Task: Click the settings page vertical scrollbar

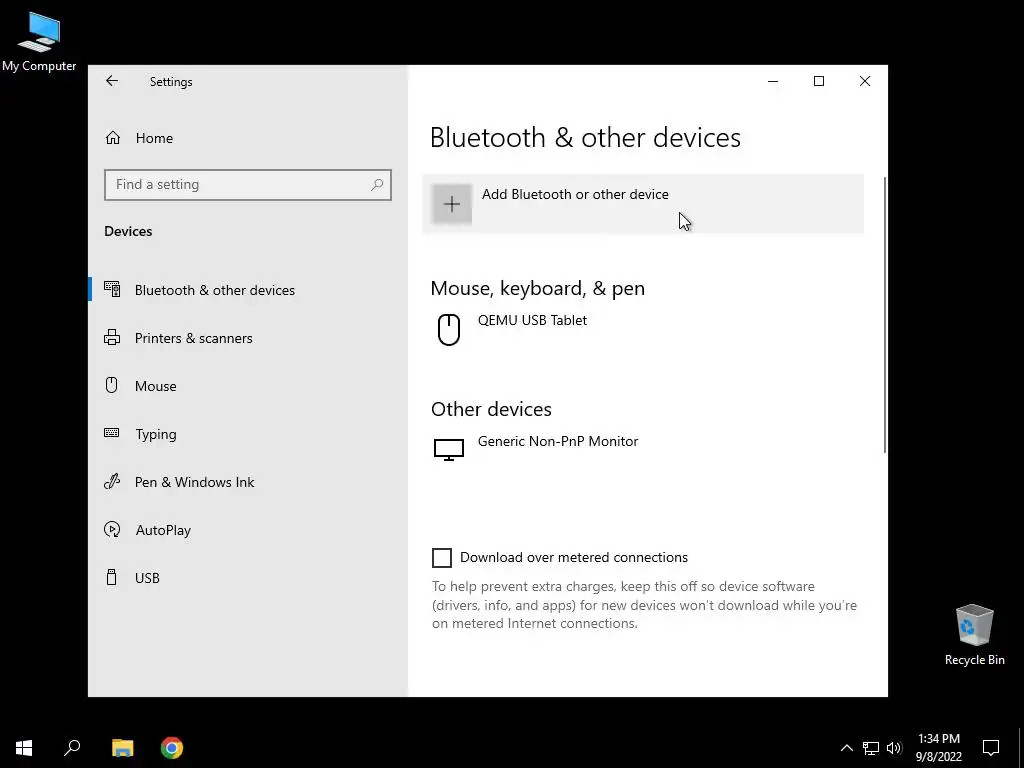Action: point(885,314)
